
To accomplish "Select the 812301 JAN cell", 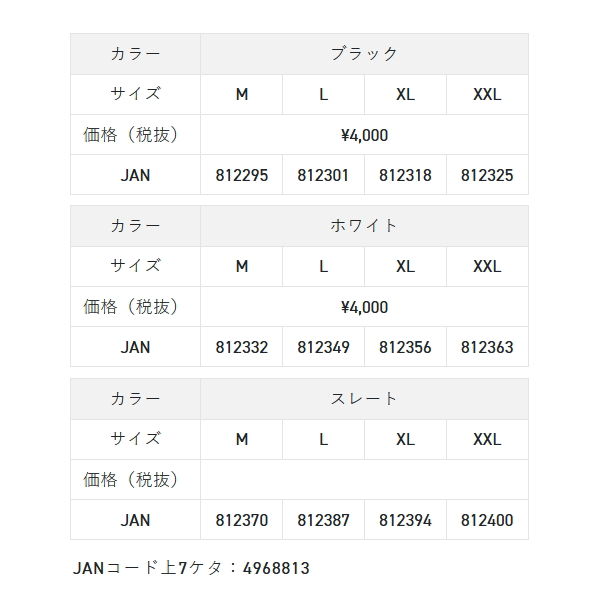I will [x=323, y=175].
